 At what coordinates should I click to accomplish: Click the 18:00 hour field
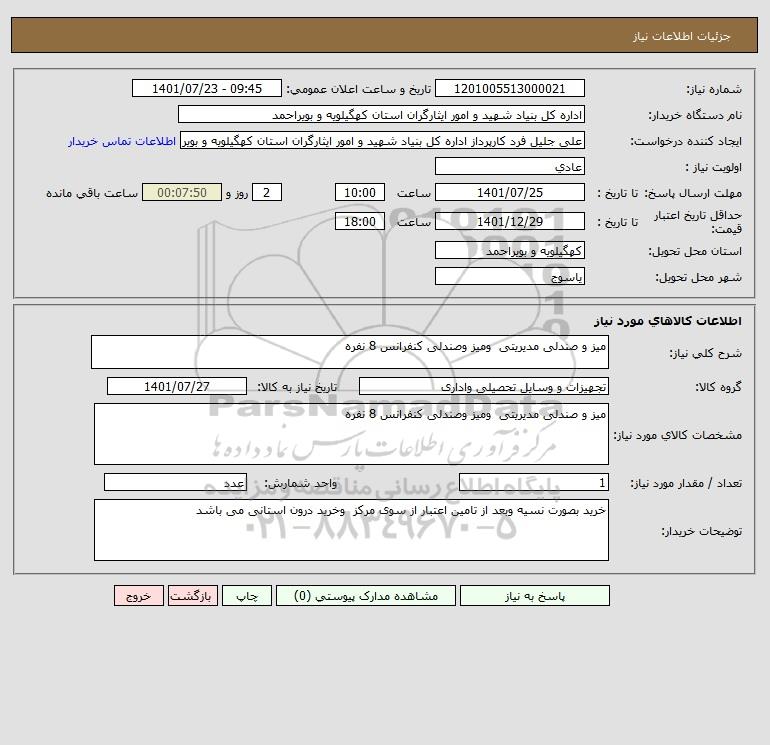point(360,221)
